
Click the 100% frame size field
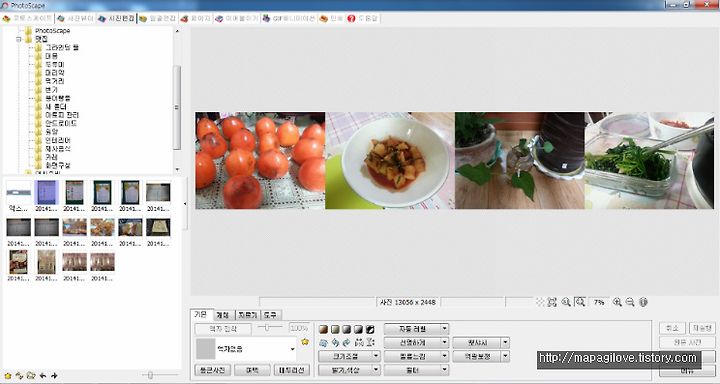point(299,328)
